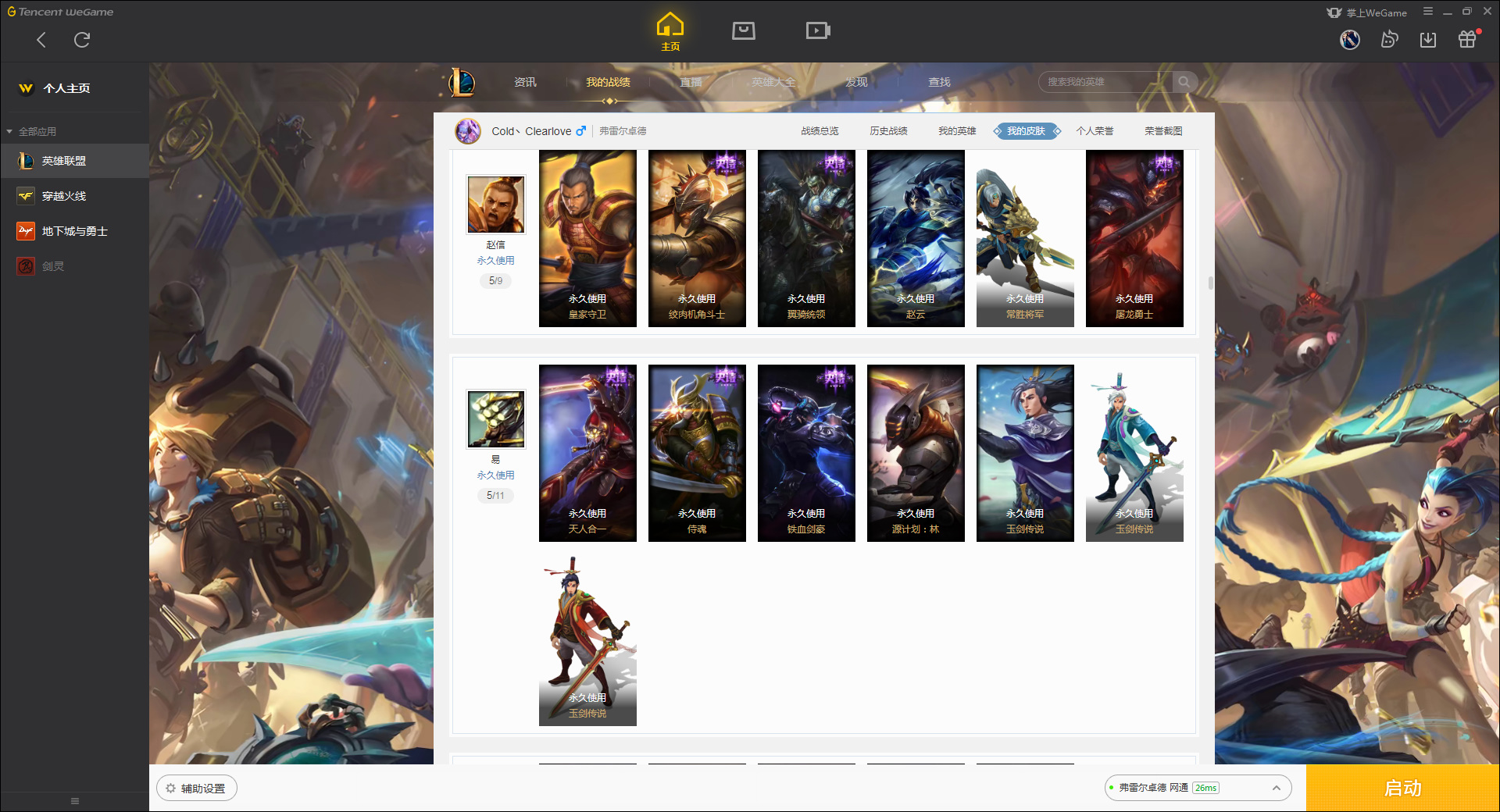Switch to 历史战绩 sub-tab
Screen dimensions: 1500x812
coord(888,131)
